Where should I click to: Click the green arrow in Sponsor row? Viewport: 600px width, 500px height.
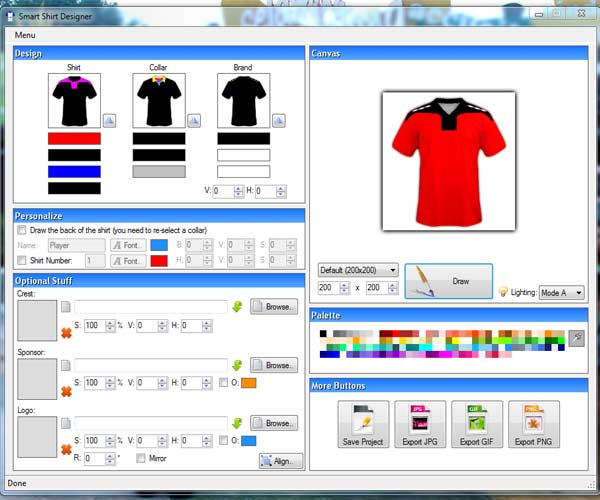237,365
